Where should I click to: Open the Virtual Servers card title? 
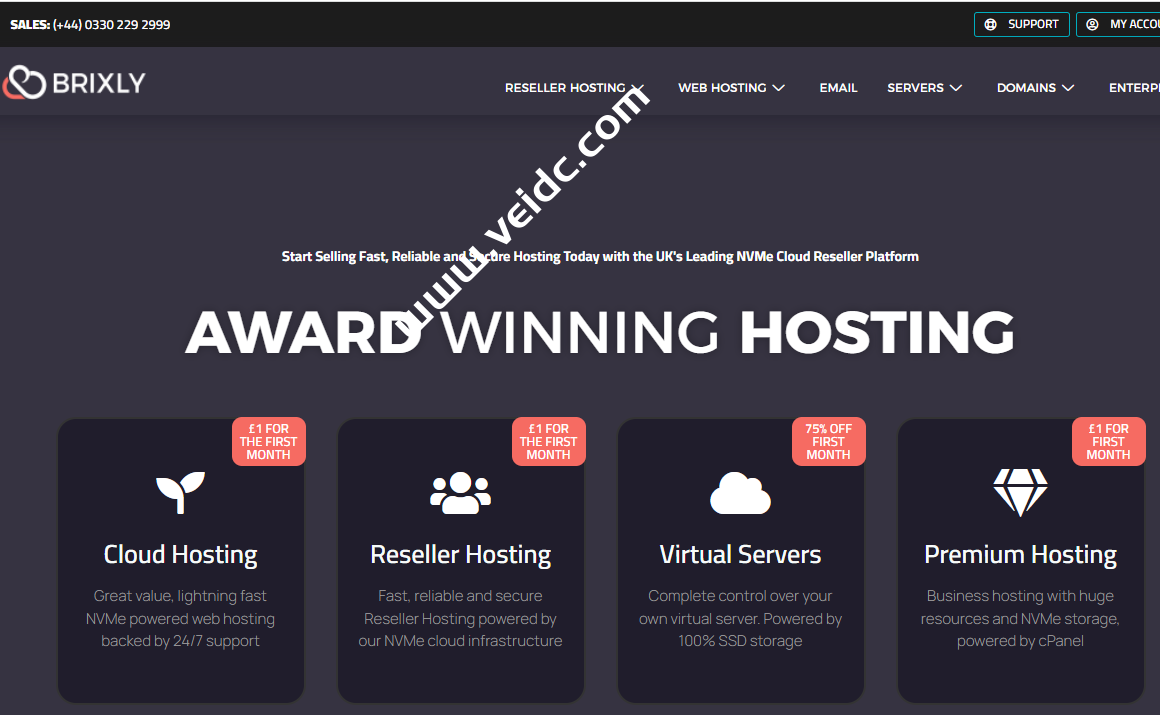click(741, 554)
